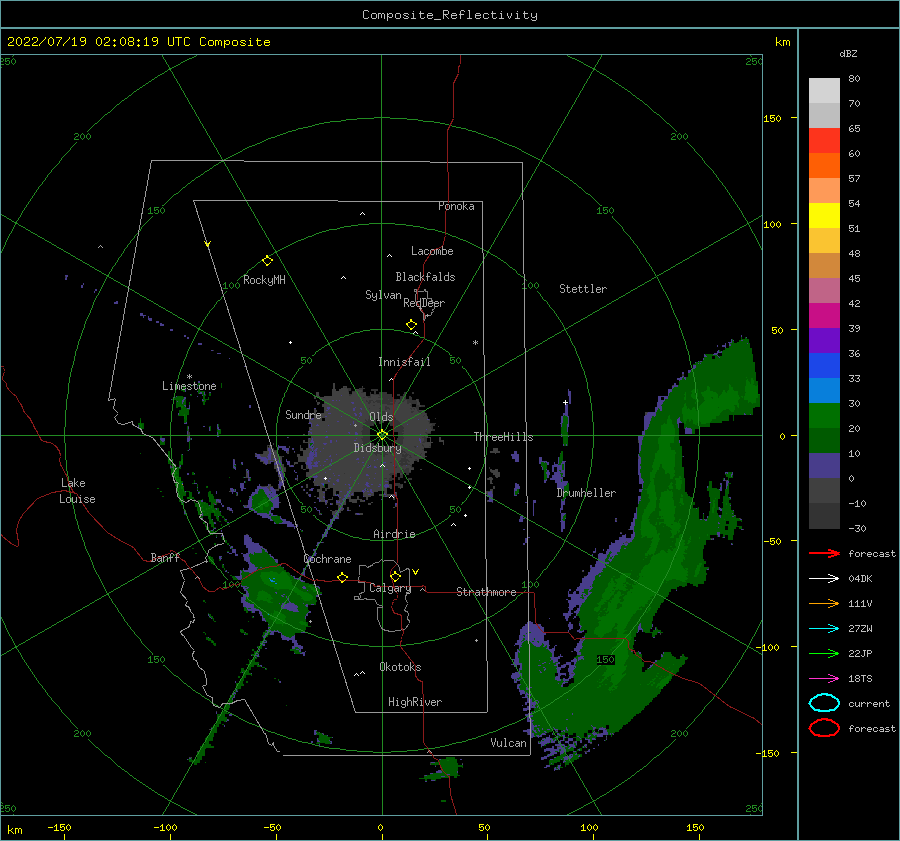This screenshot has height=841, width=900.
Task: Click the light blue 33 dBZ color swatch
Action: (x=824, y=391)
